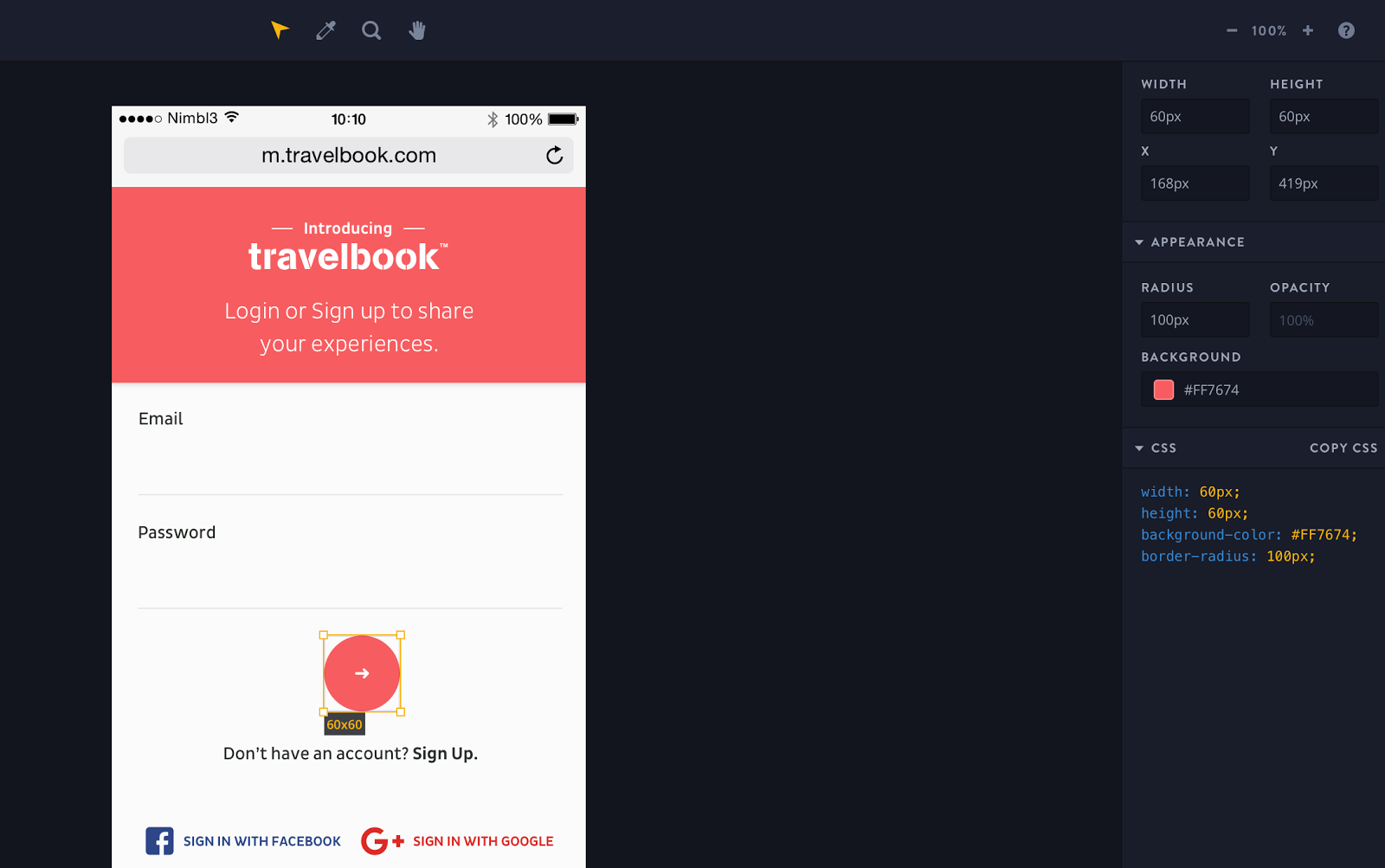Reload the m.travelbook.com page
Screen dimensions: 1385x868
[555, 155]
